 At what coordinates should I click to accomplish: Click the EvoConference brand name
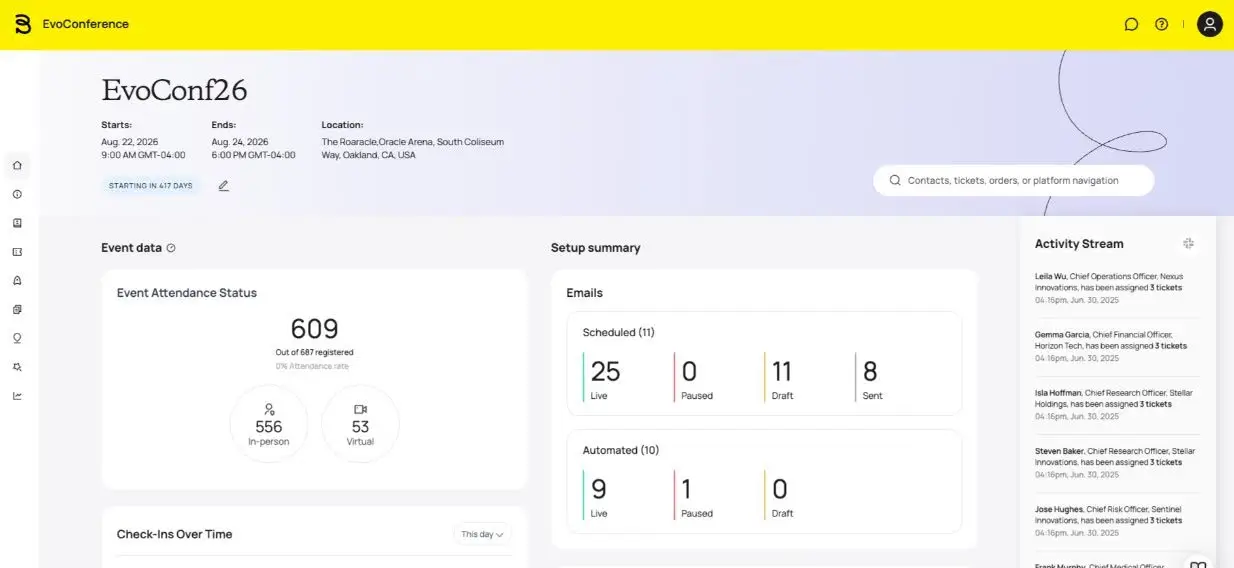click(x=86, y=24)
